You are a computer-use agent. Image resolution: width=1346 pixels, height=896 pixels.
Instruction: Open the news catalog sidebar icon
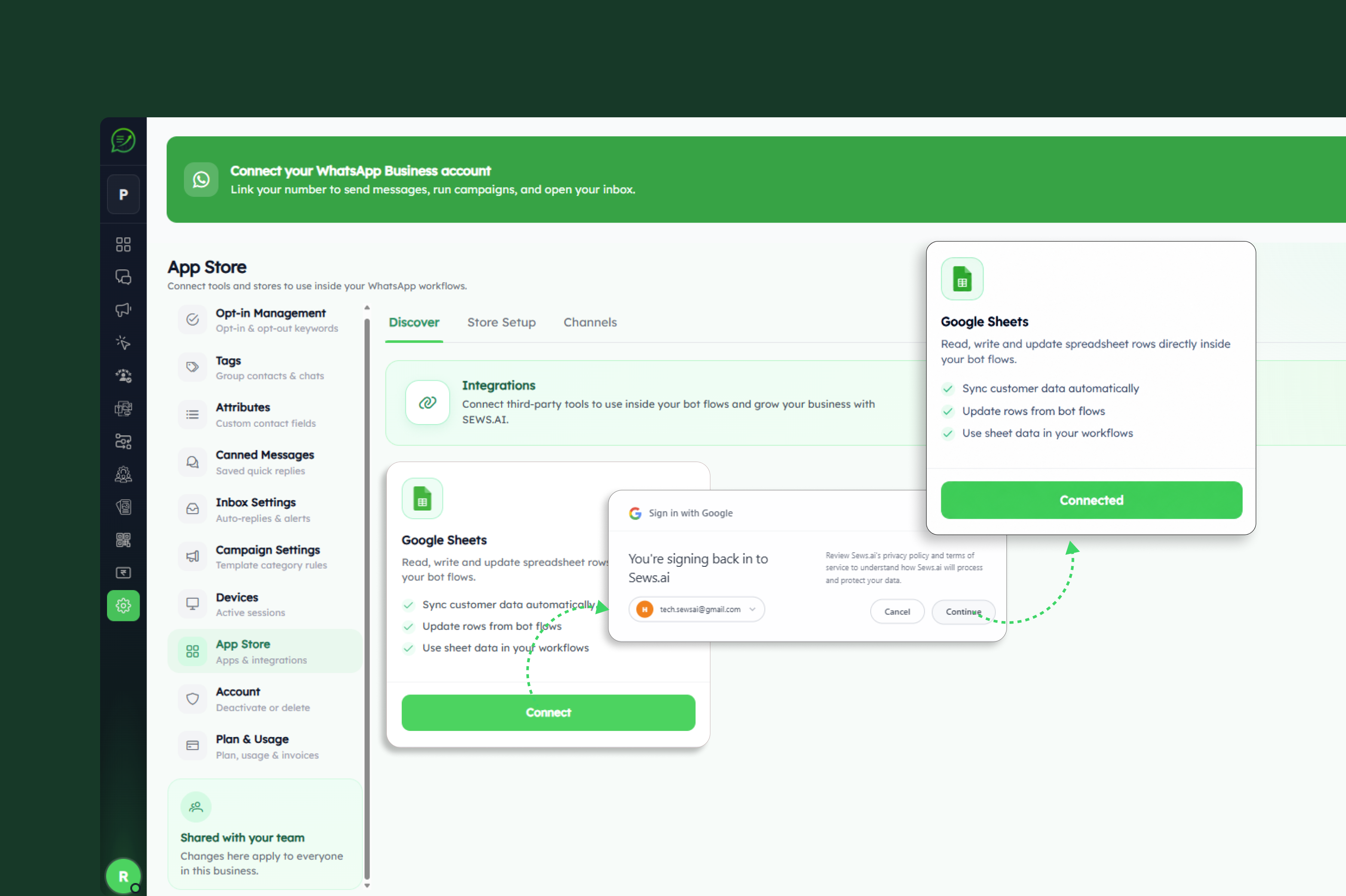pos(123,508)
